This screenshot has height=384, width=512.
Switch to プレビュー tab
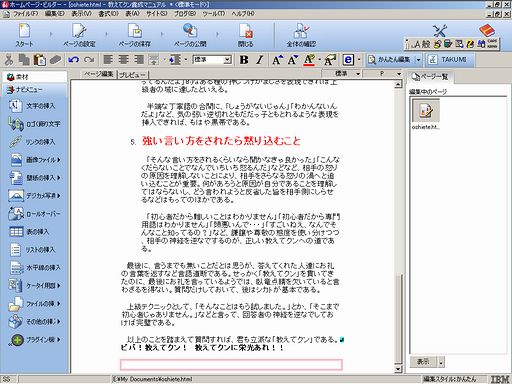(x=132, y=75)
